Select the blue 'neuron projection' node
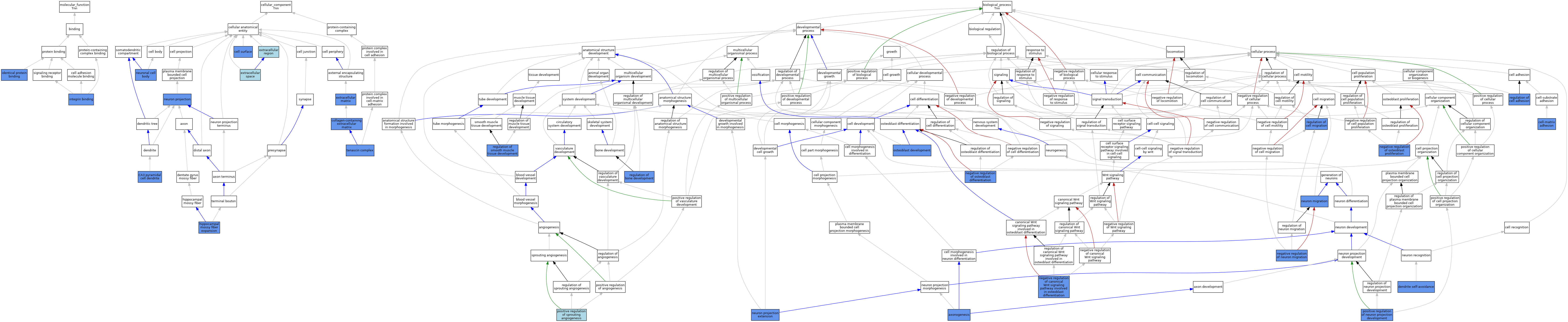1568x322 pixels. [x=177, y=99]
